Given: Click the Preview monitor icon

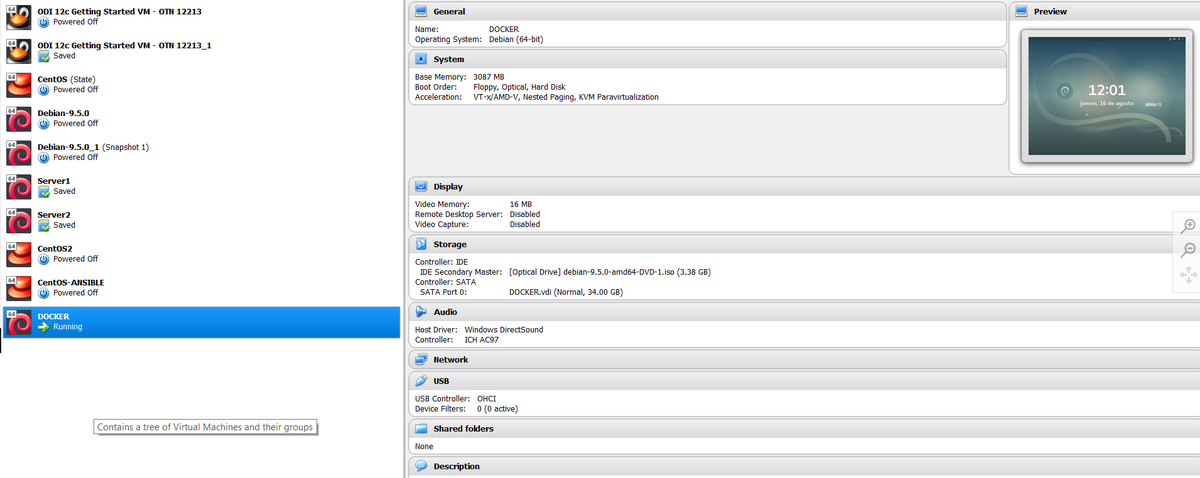Looking at the screenshot, I should [1021, 11].
